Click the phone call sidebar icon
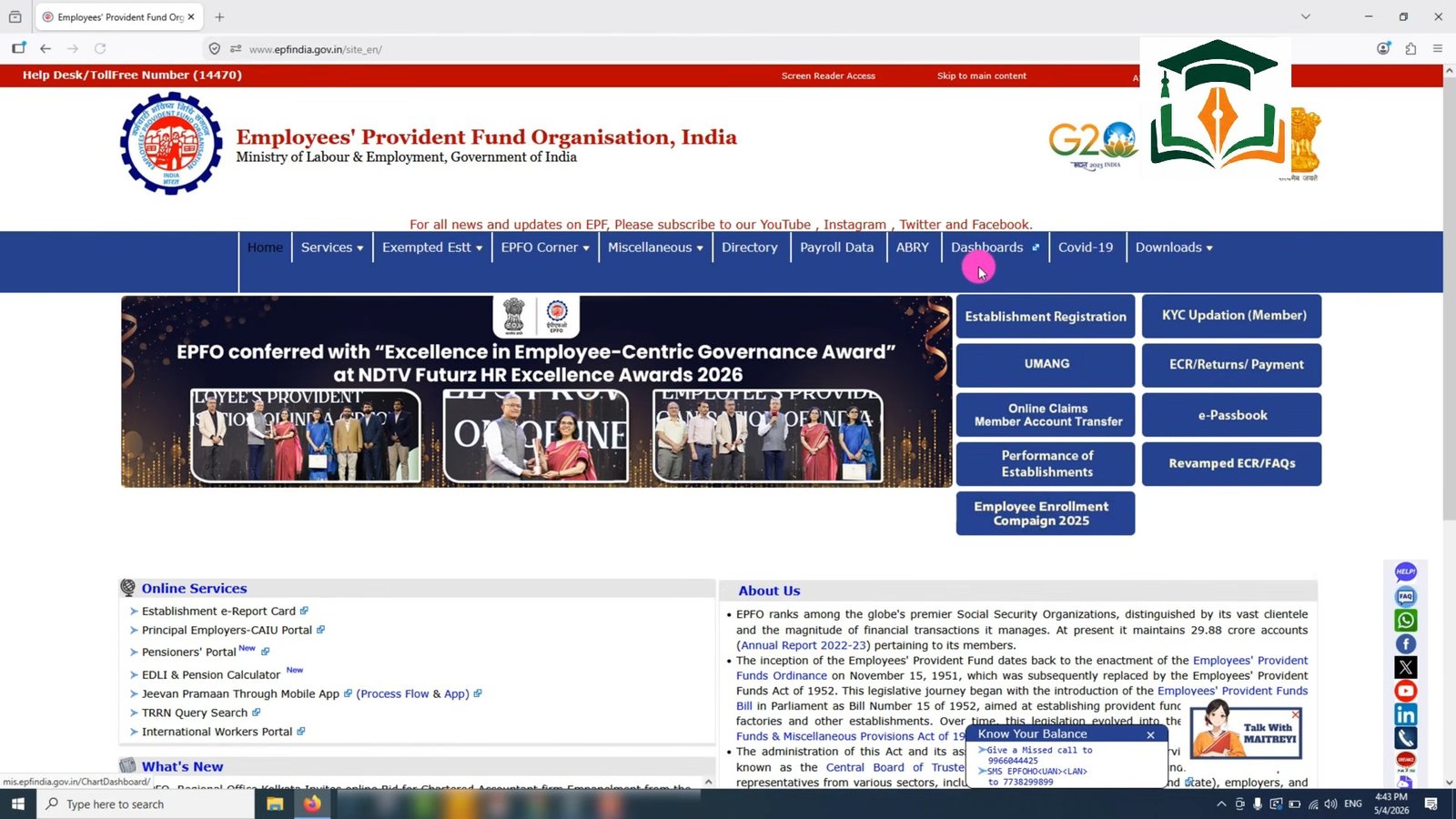1456x819 pixels. point(1405,738)
